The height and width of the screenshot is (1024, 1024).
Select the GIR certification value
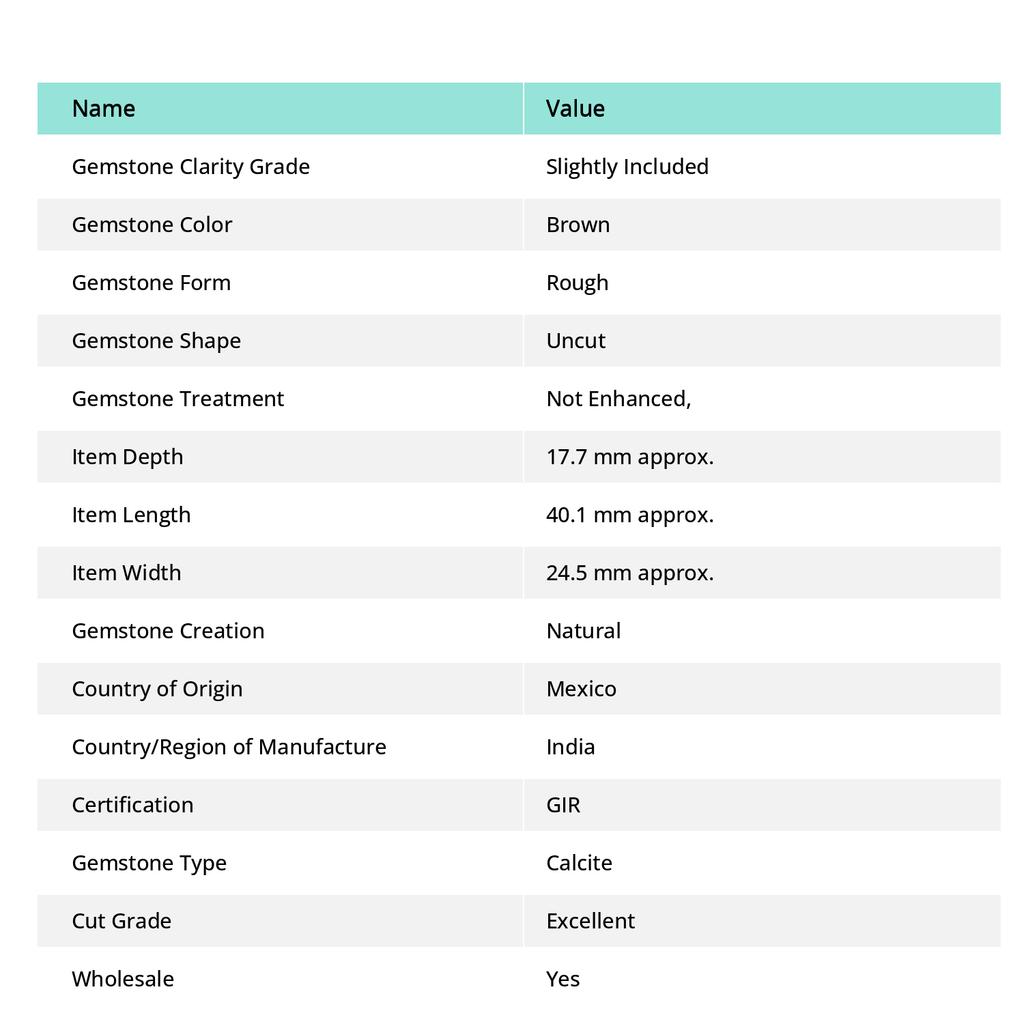[x=563, y=805]
